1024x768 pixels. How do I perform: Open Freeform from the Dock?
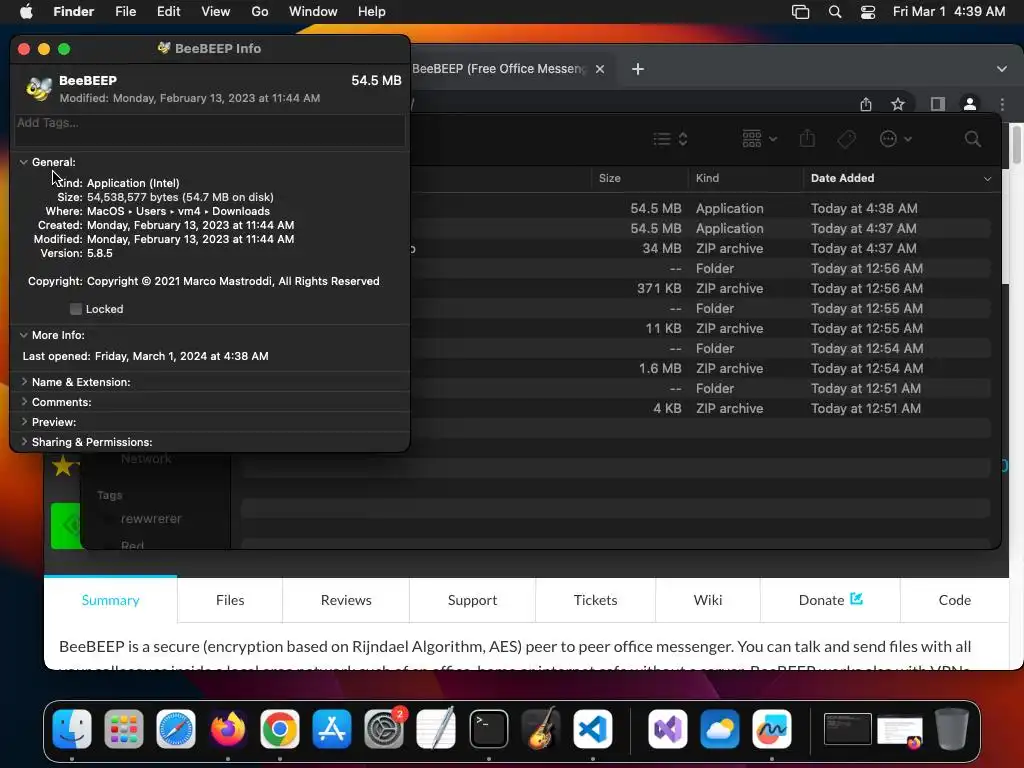click(x=771, y=729)
